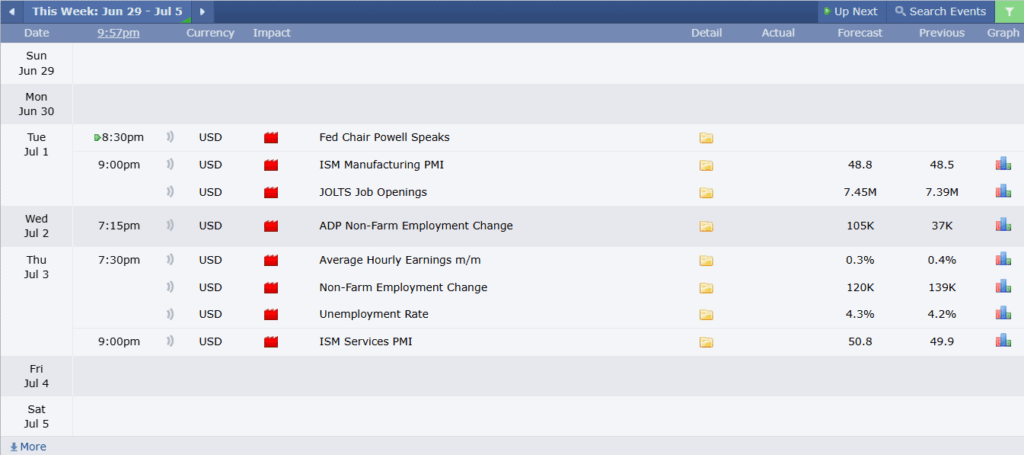Screen dimensions: 1024x455
Task: Toggle alert bell for JOLTS Job Openings
Action: pyautogui.click(x=170, y=192)
